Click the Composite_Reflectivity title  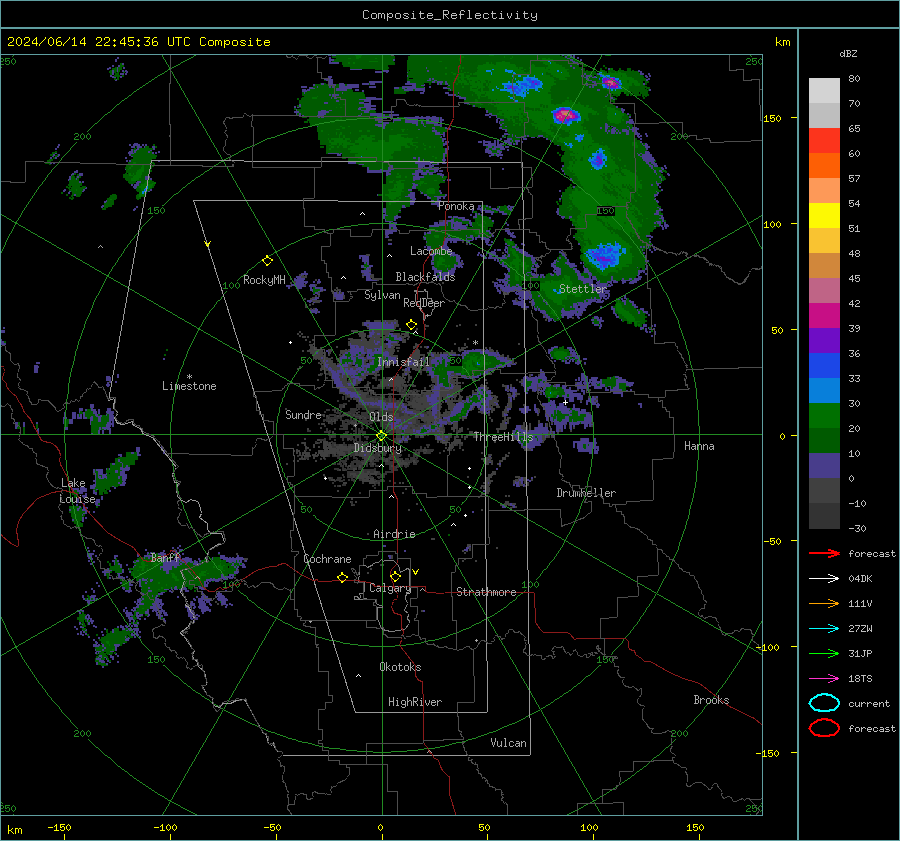click(x=449, y=15)
